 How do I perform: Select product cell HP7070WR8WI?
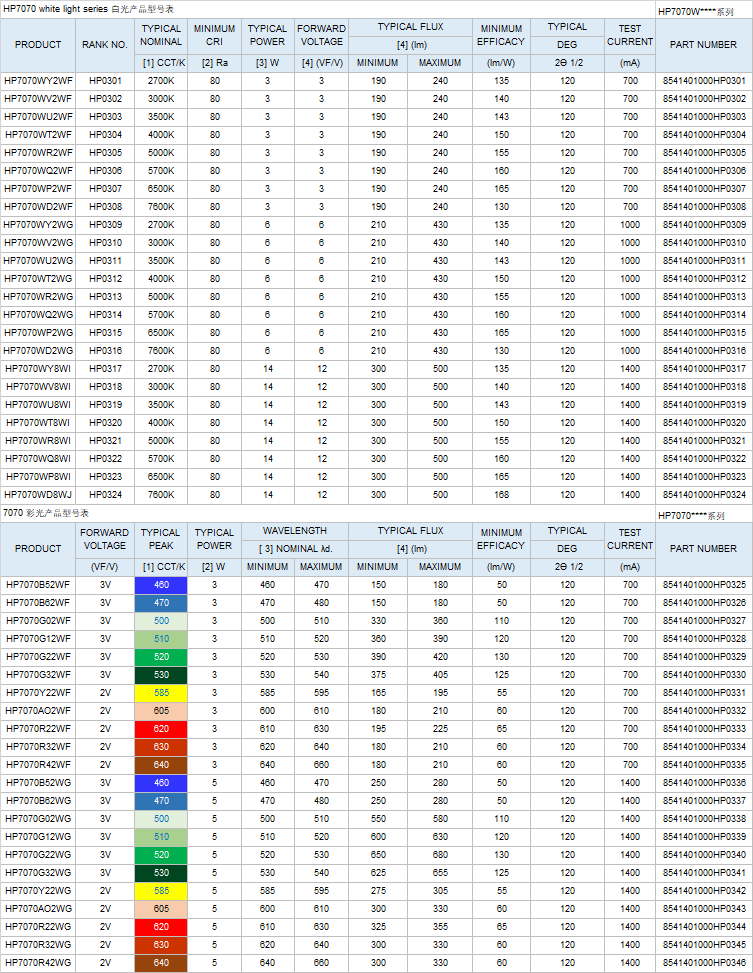pyautogui.click(x=38, y=441)
